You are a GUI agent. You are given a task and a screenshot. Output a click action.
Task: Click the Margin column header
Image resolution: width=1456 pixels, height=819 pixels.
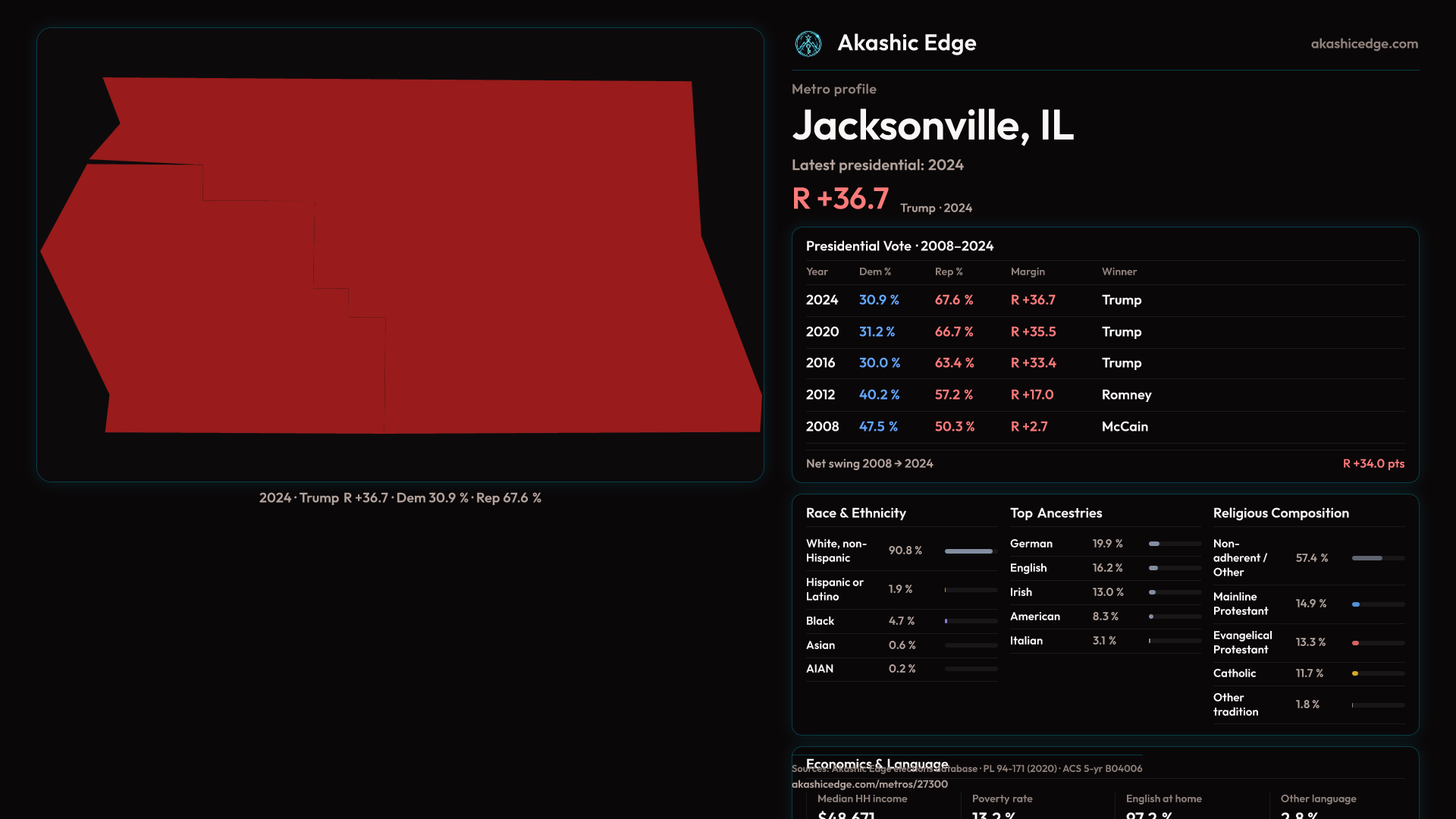(1027, 271)
